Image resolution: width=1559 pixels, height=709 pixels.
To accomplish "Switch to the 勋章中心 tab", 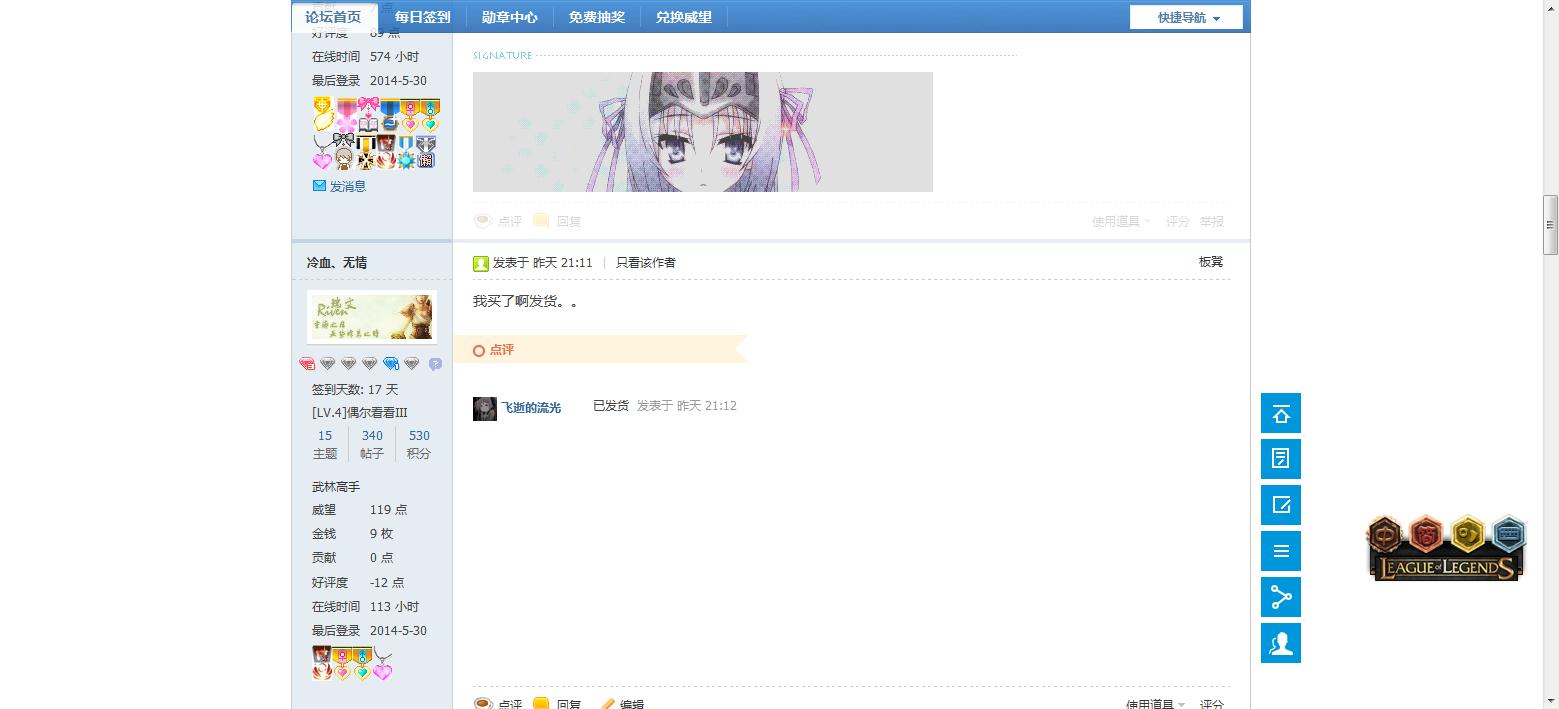I will tap(509, 17).
